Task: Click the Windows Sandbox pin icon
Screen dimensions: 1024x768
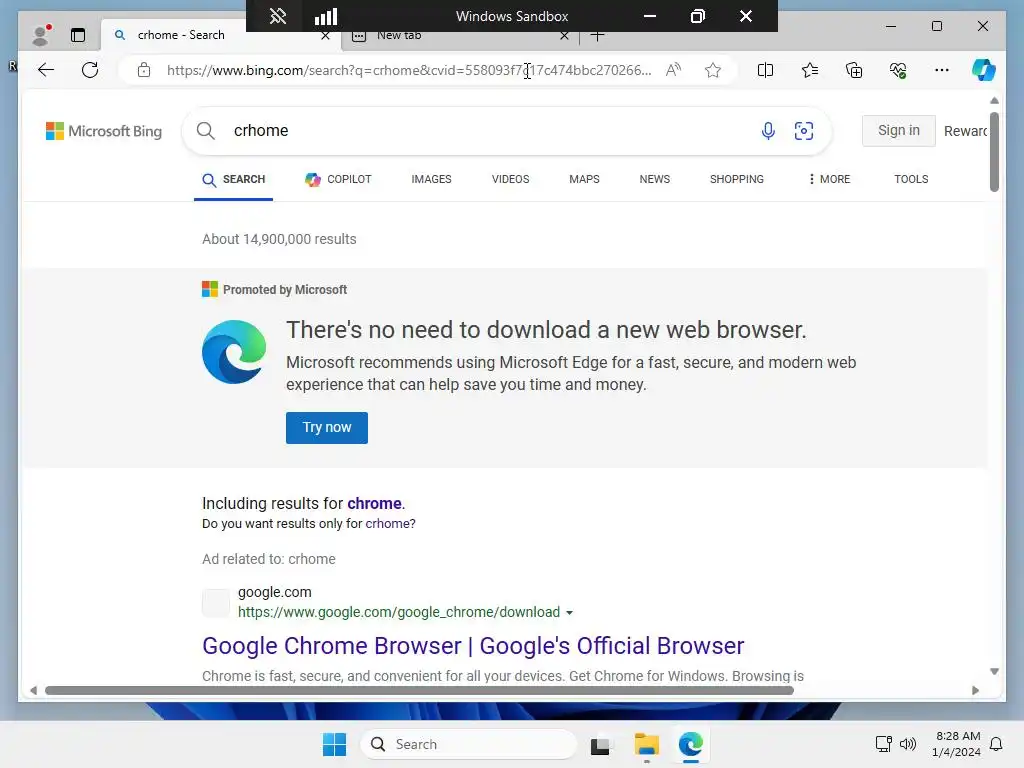Action: pos(278,16)
